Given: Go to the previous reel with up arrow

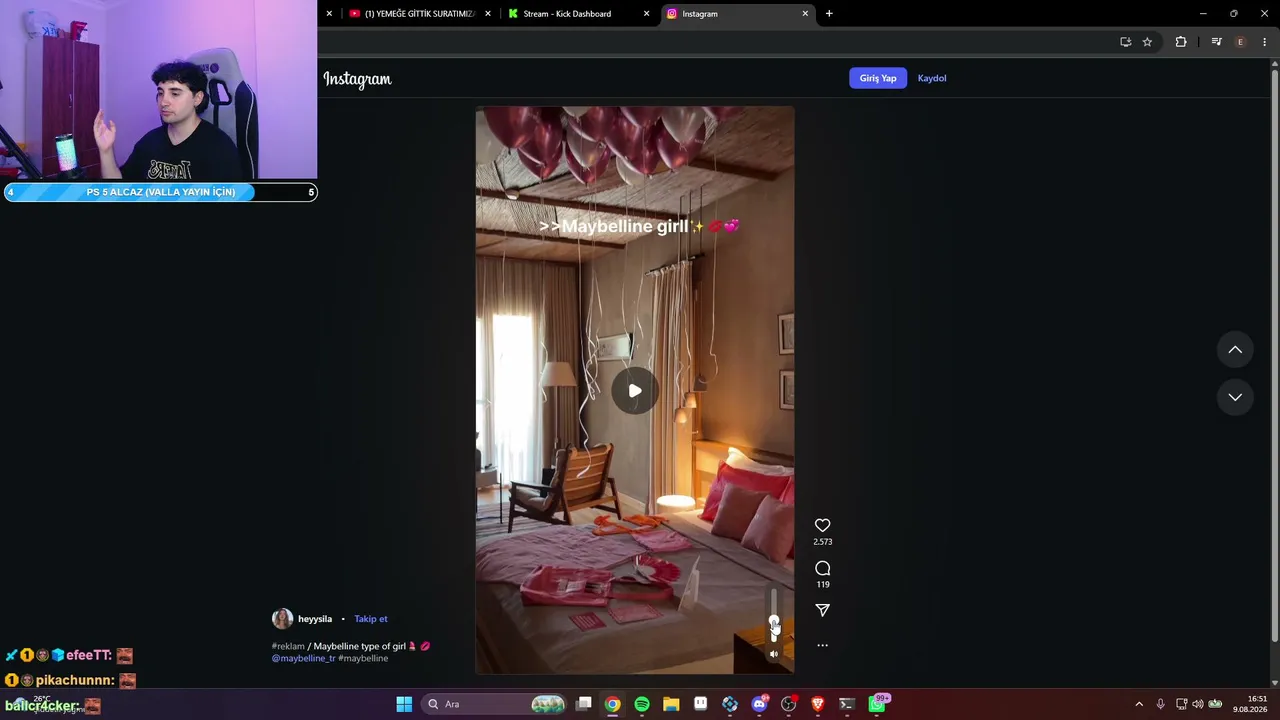Looking at the screenshot, I should [1235, 349].
